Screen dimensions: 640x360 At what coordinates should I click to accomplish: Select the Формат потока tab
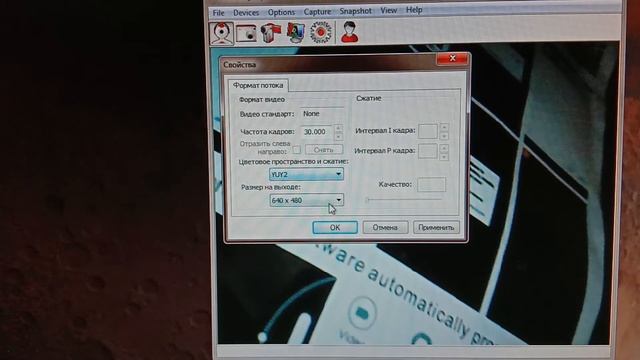(258, 85)
